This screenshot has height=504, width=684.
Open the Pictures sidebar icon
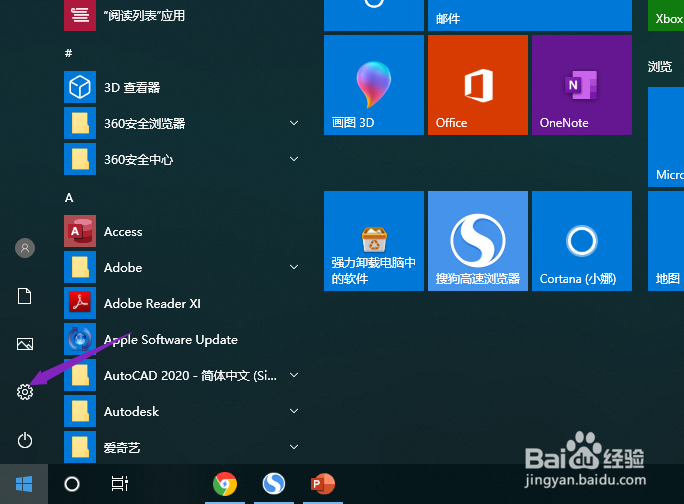tap(25, 344)
